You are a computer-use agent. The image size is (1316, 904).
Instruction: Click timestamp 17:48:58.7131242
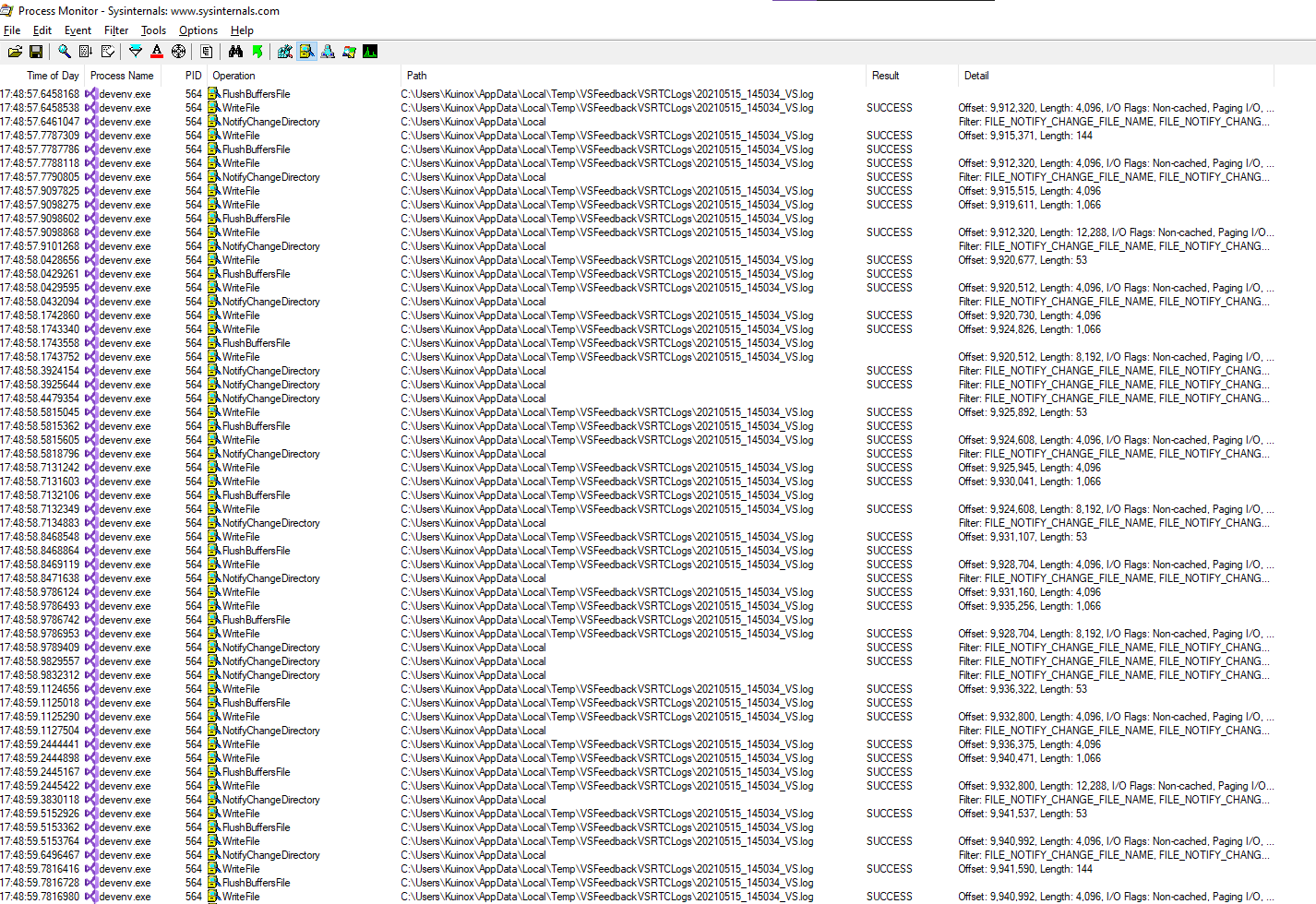(x=40, y=468)
